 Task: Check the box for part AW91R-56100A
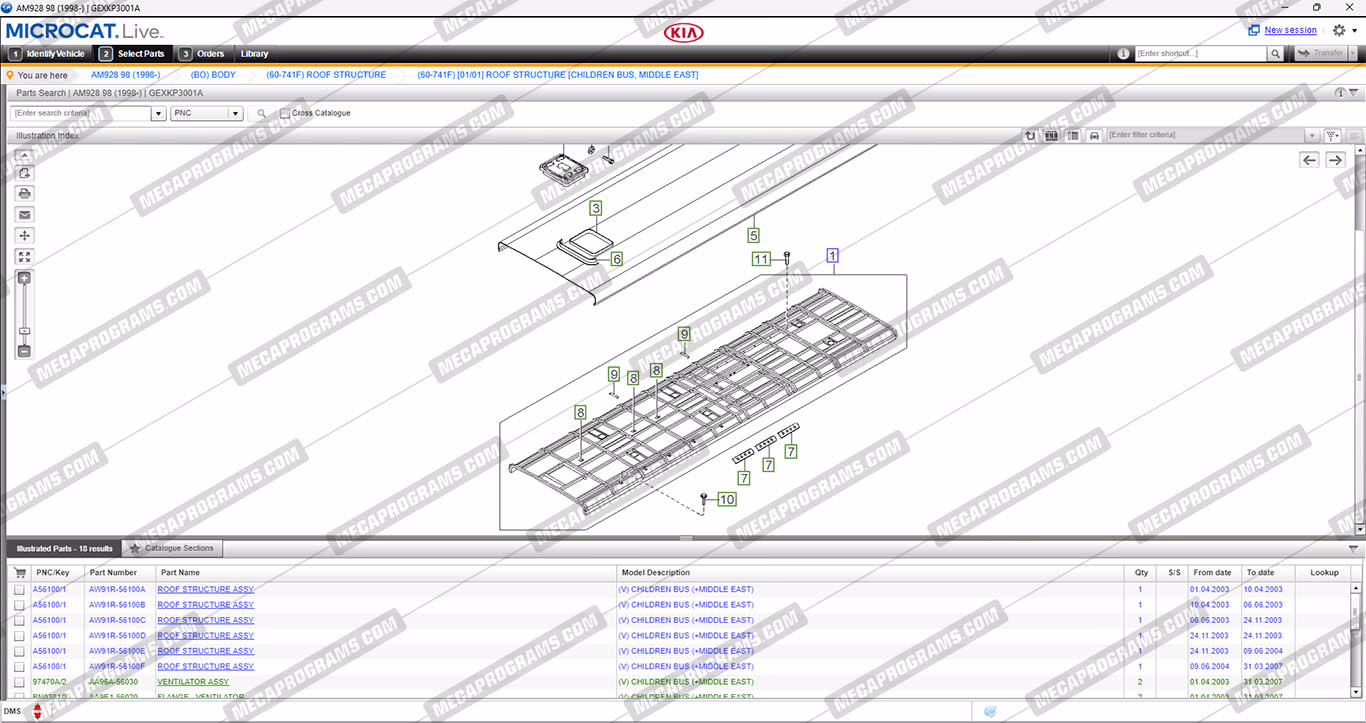[x=20, y=590]
